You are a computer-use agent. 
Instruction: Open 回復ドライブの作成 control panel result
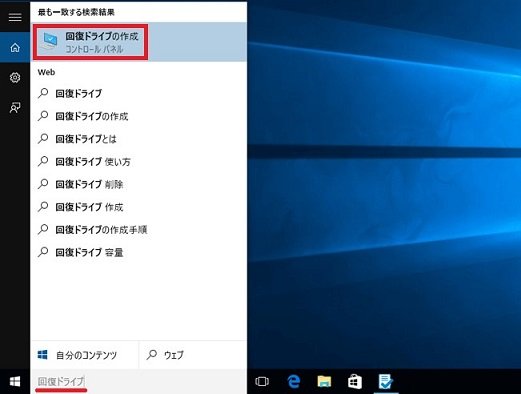pyautogui.click(x=139, y=42)
